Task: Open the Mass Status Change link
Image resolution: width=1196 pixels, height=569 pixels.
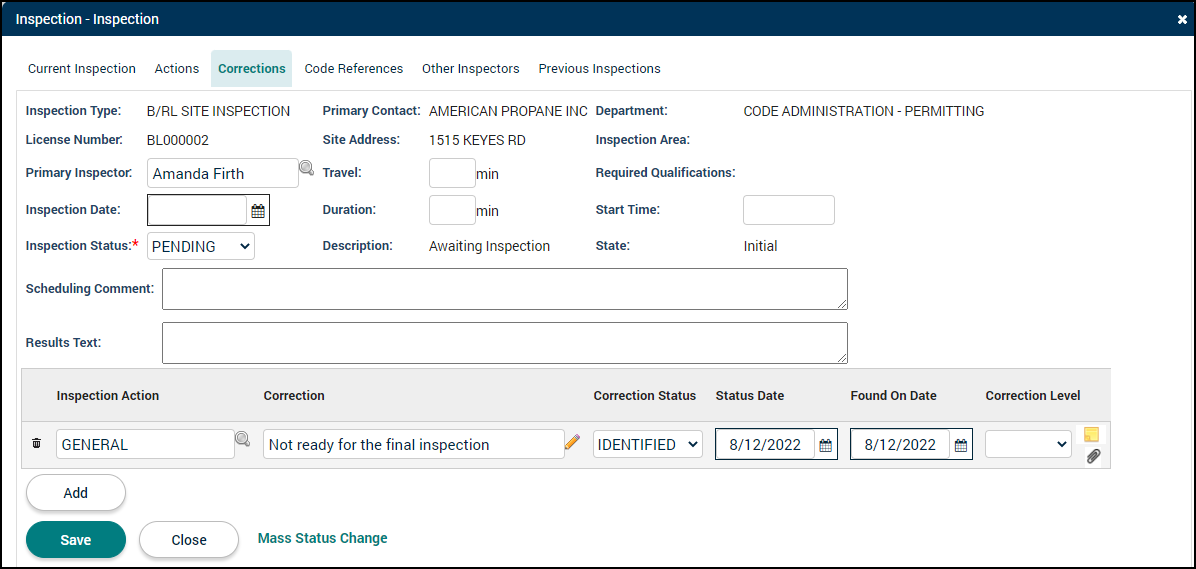Action: 323,538
